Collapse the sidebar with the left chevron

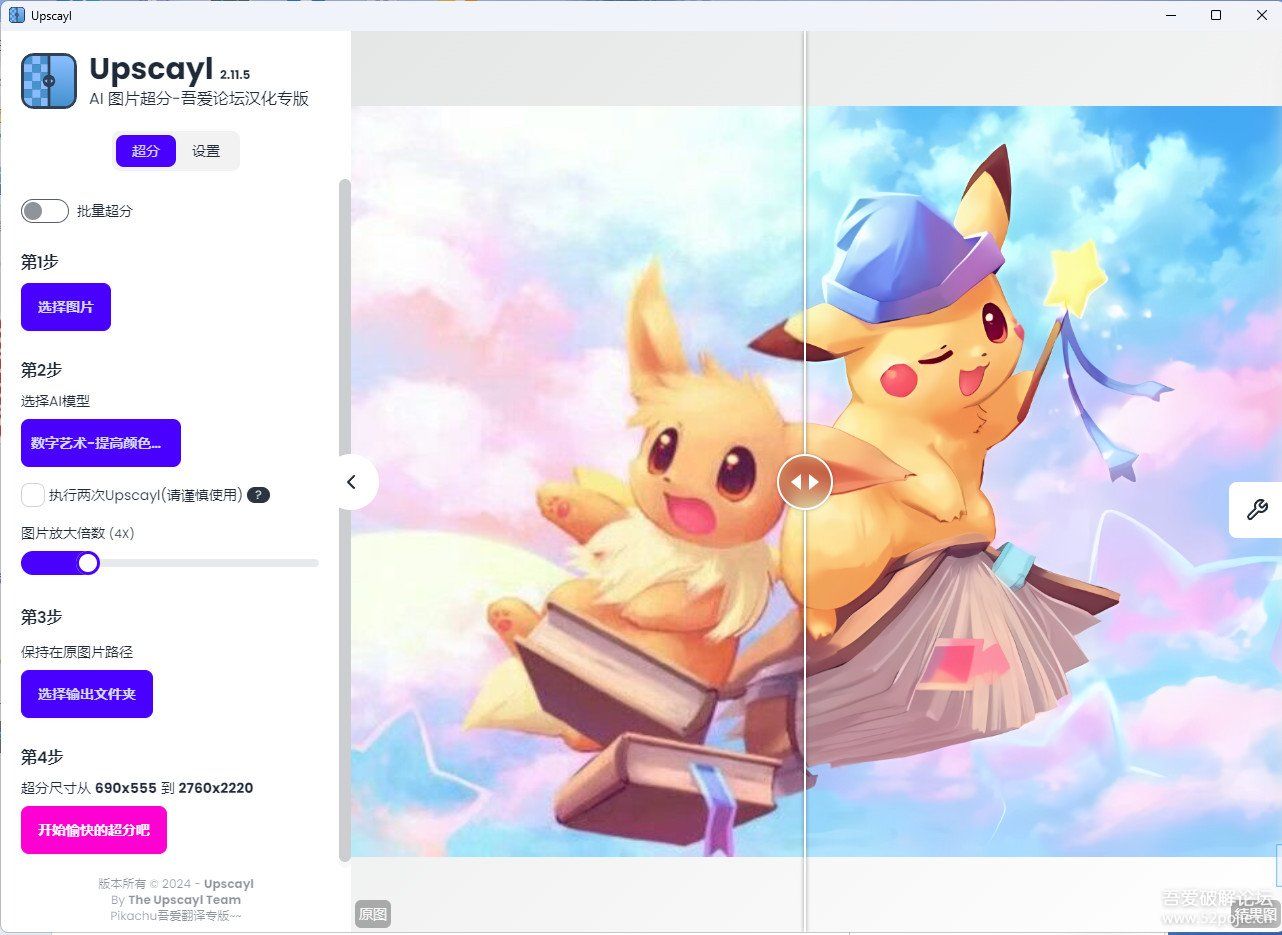coord(351,482)
